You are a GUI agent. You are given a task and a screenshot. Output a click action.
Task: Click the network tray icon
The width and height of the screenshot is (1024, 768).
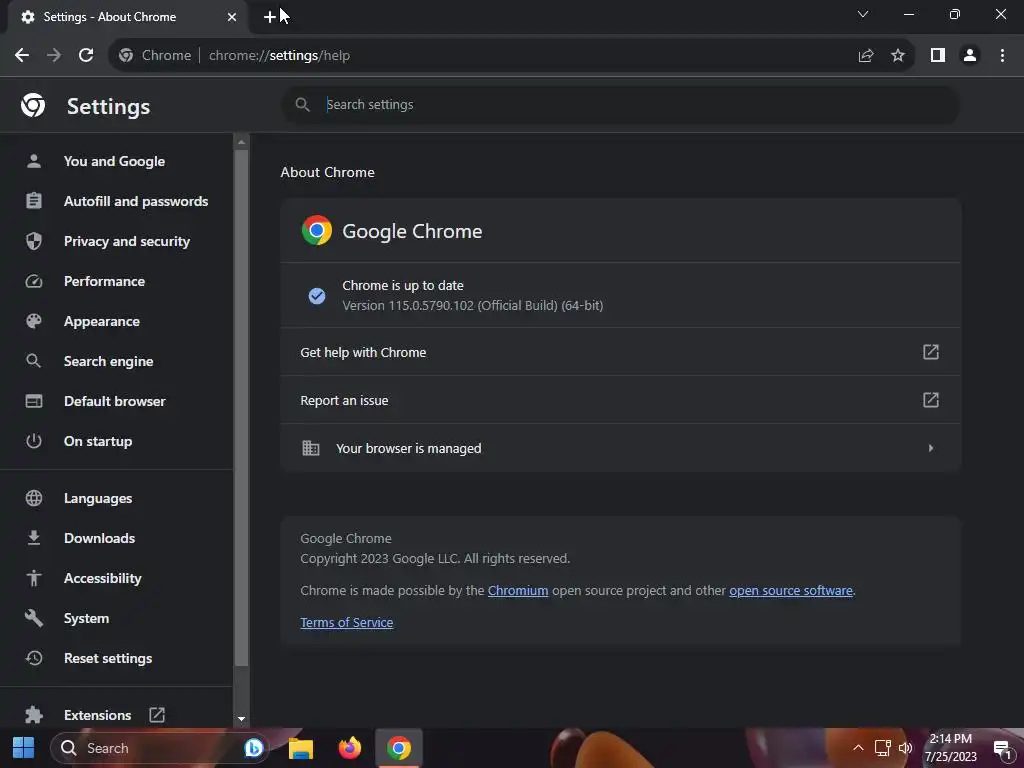(x=882, y=748)
